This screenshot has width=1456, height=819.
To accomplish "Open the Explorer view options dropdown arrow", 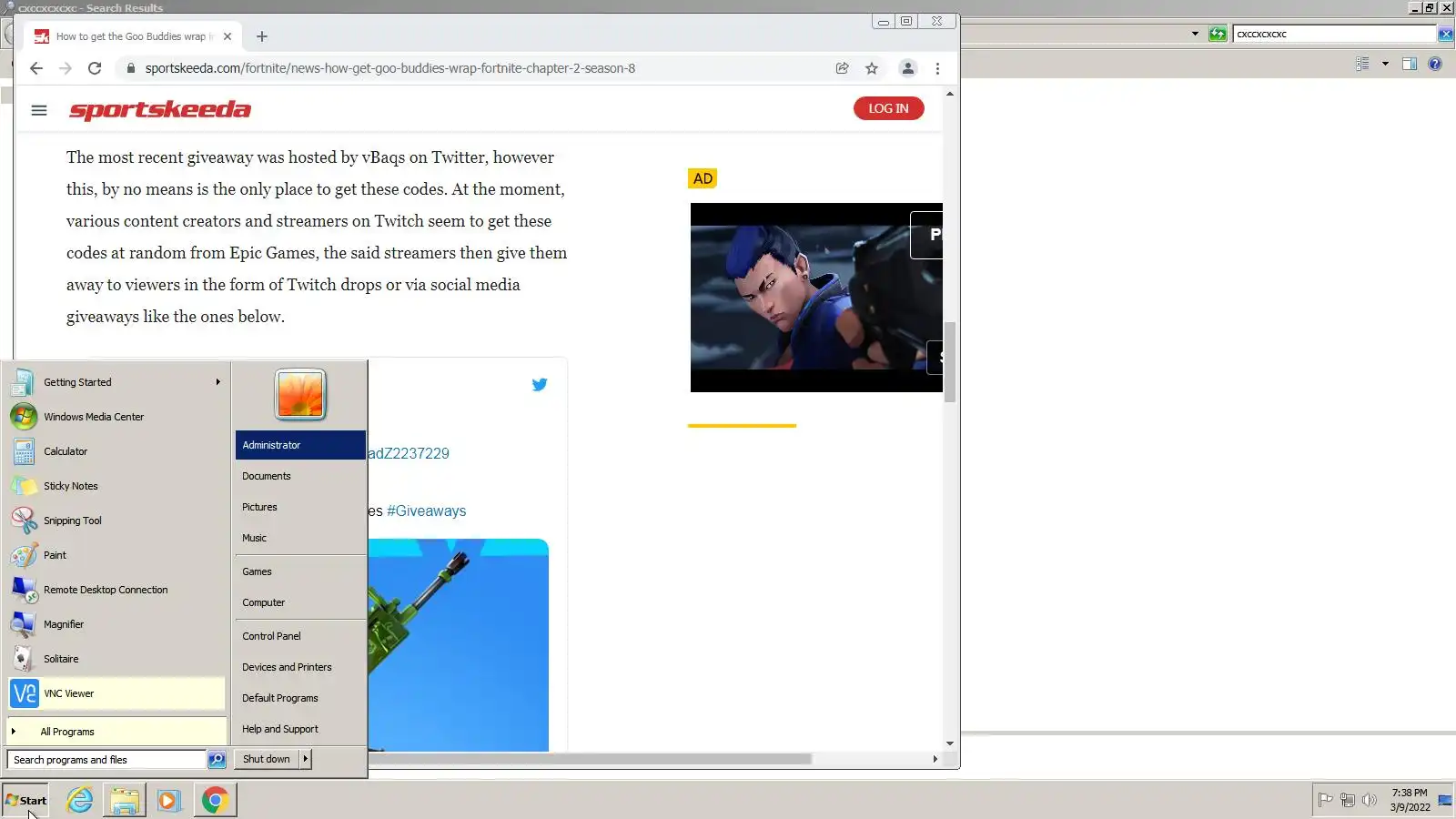I will tap(1385, 64).
